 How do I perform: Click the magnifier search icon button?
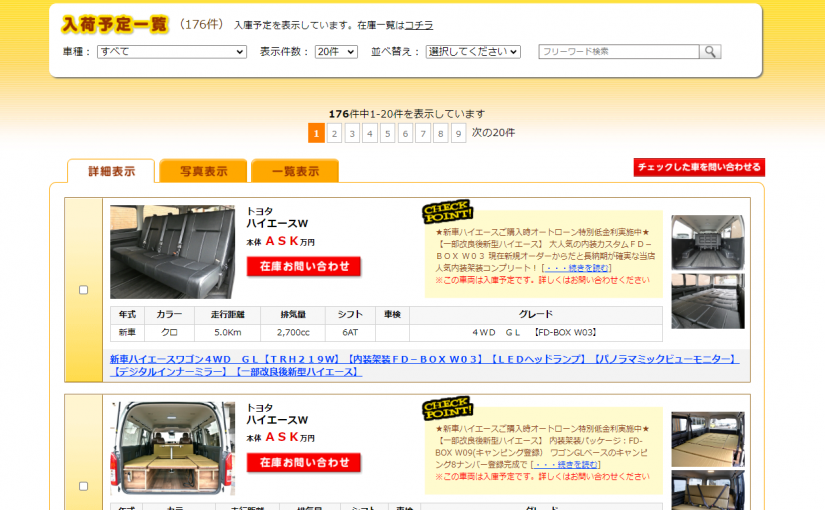710,52
